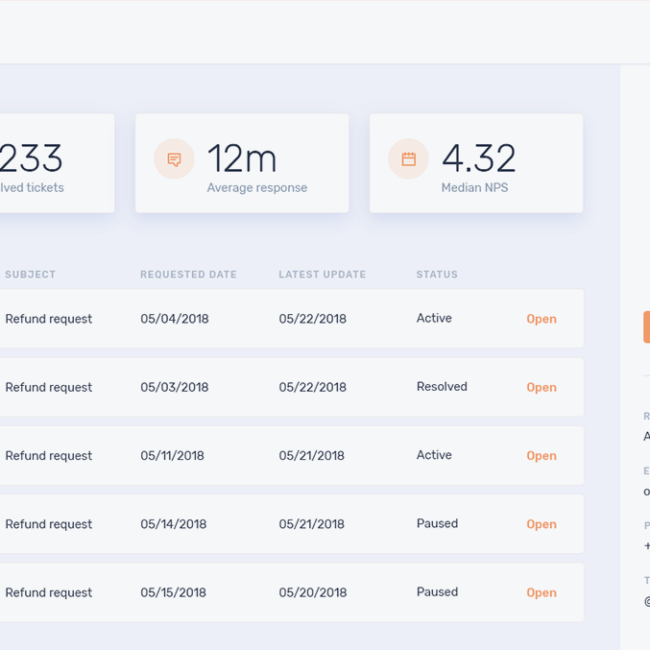Open the ticket requested on 05/14/2018
The image size is (650, 650).
541,524
